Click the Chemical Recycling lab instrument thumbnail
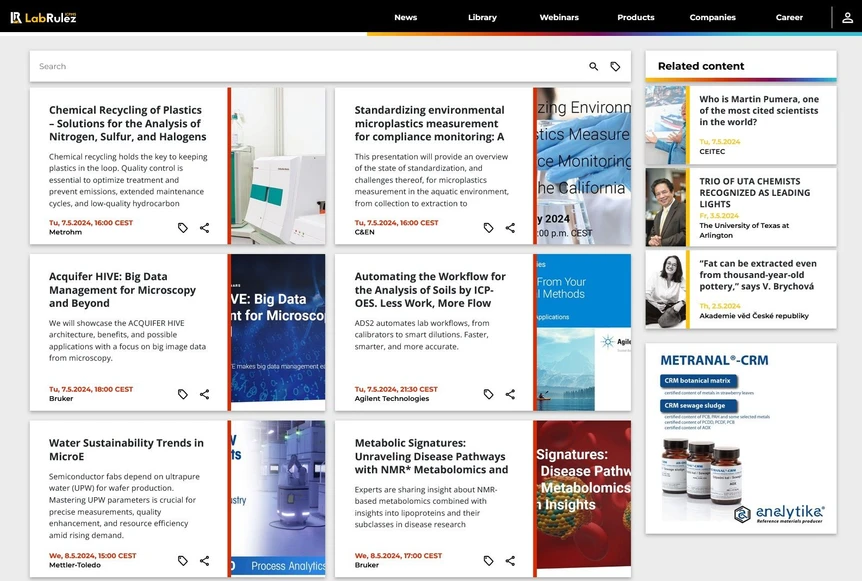The height and width of the screenshot is (581, 862). coord(278,166)
